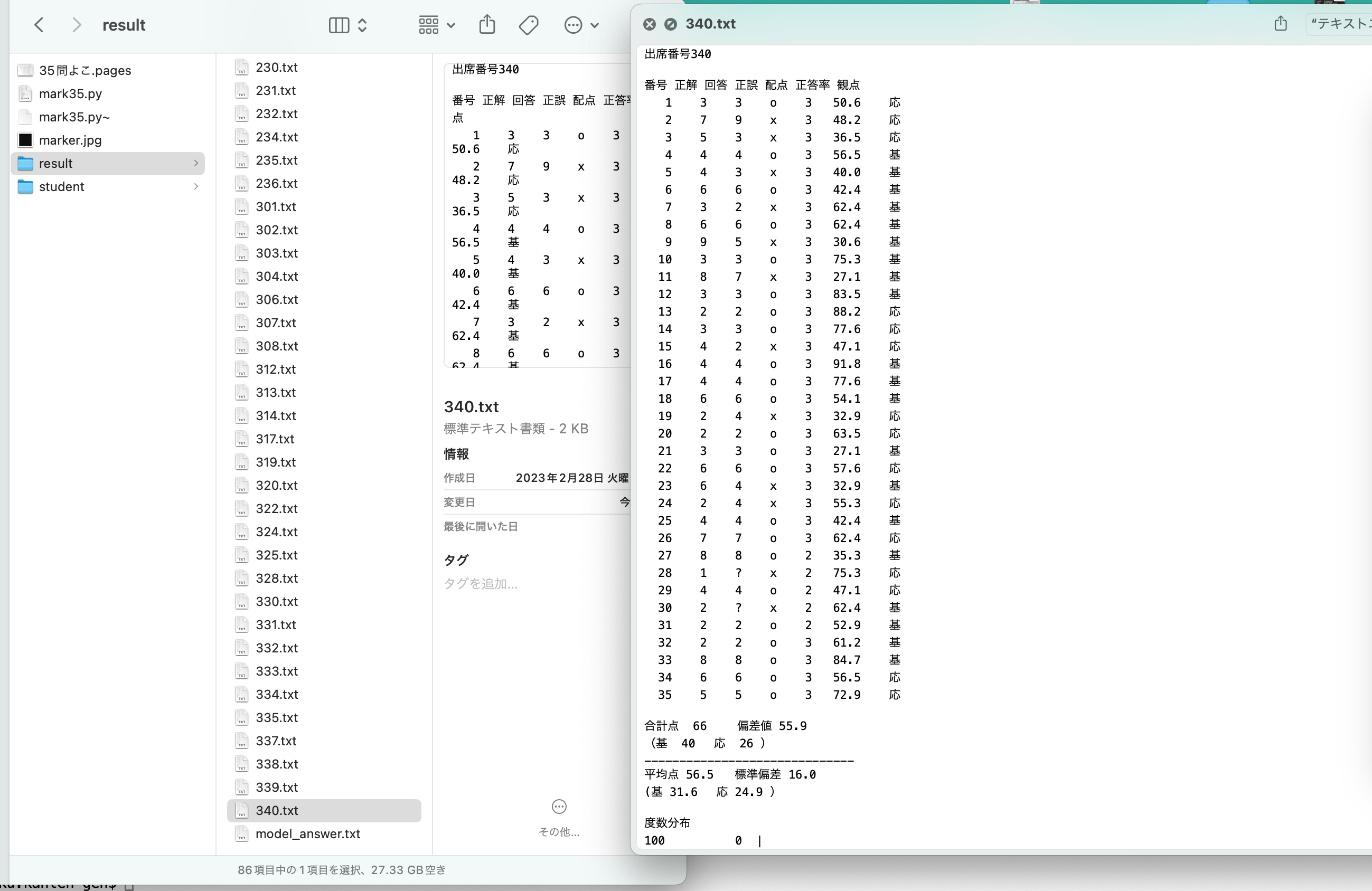Expand the grouping options chevron
1372x891 pixels.
coord(451,25)
